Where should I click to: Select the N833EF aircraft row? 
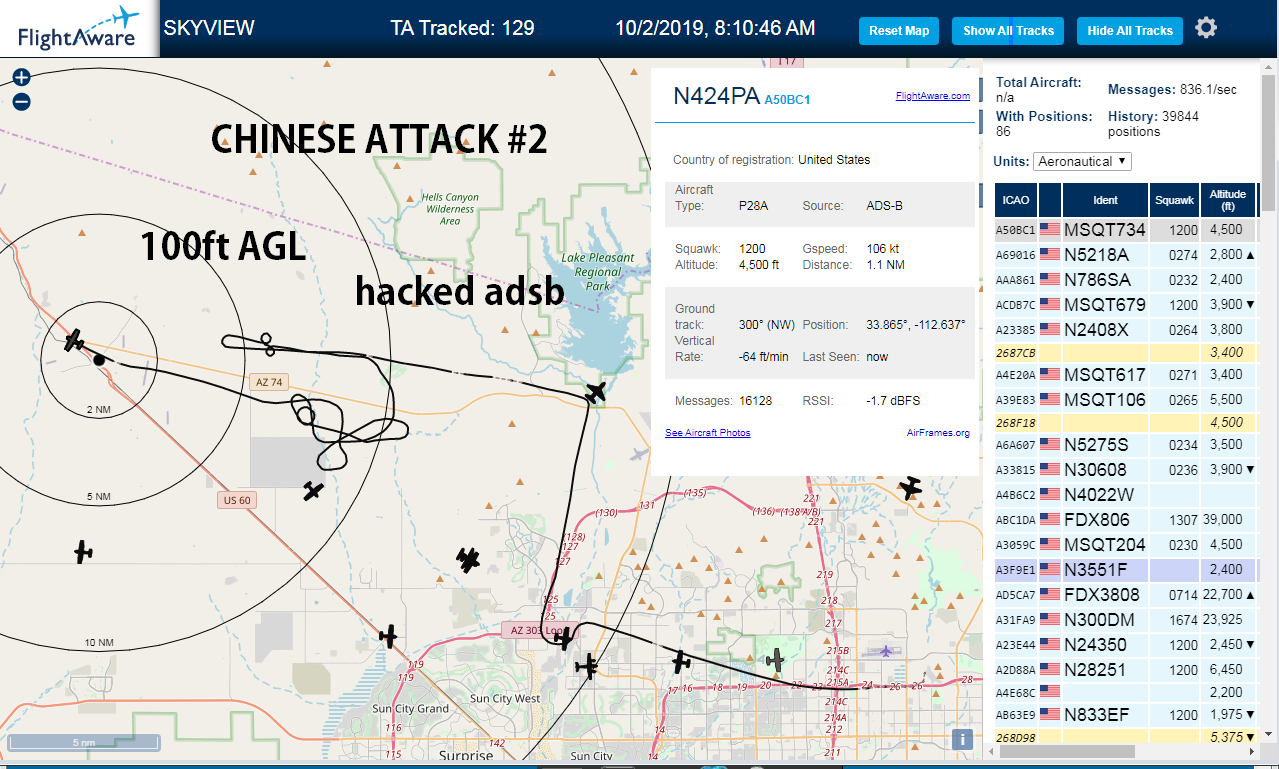[1127, 715]
